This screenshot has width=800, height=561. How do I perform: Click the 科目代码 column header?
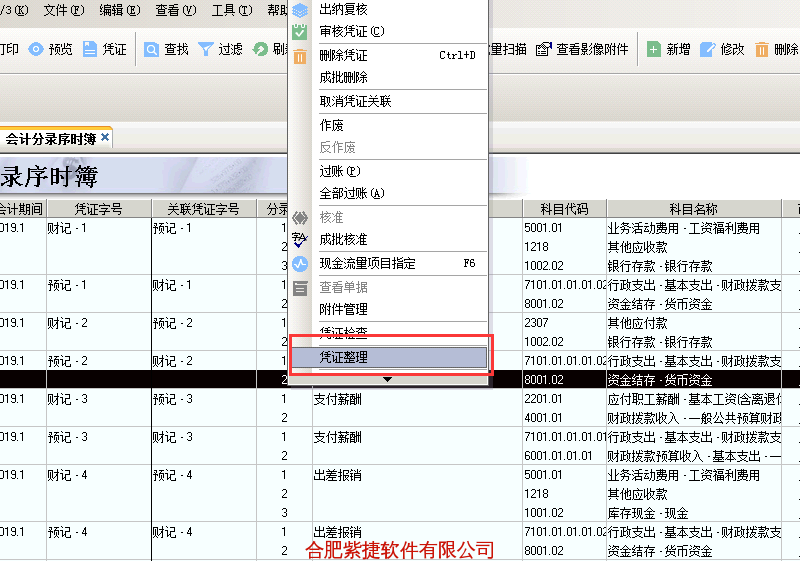(564, 209)
